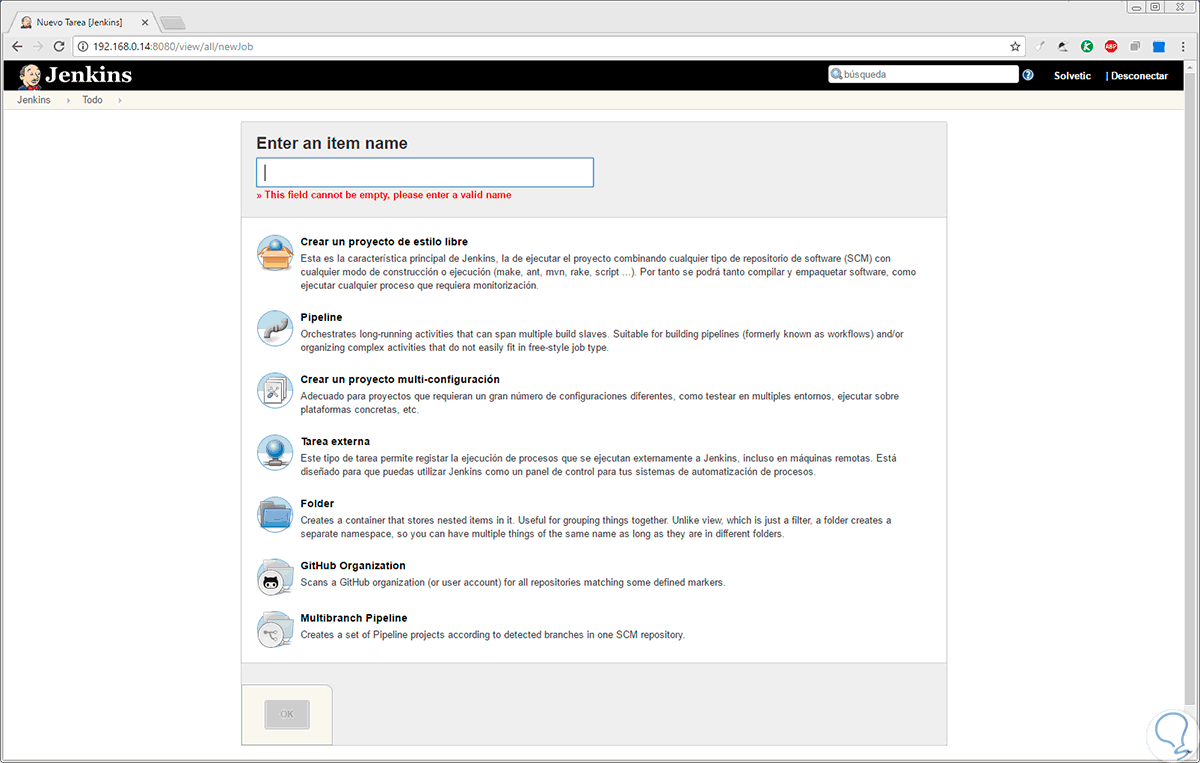Click the Desconectar logout link
The height and width of the screenshot is (763, 1200).
tap(1139, 75)
